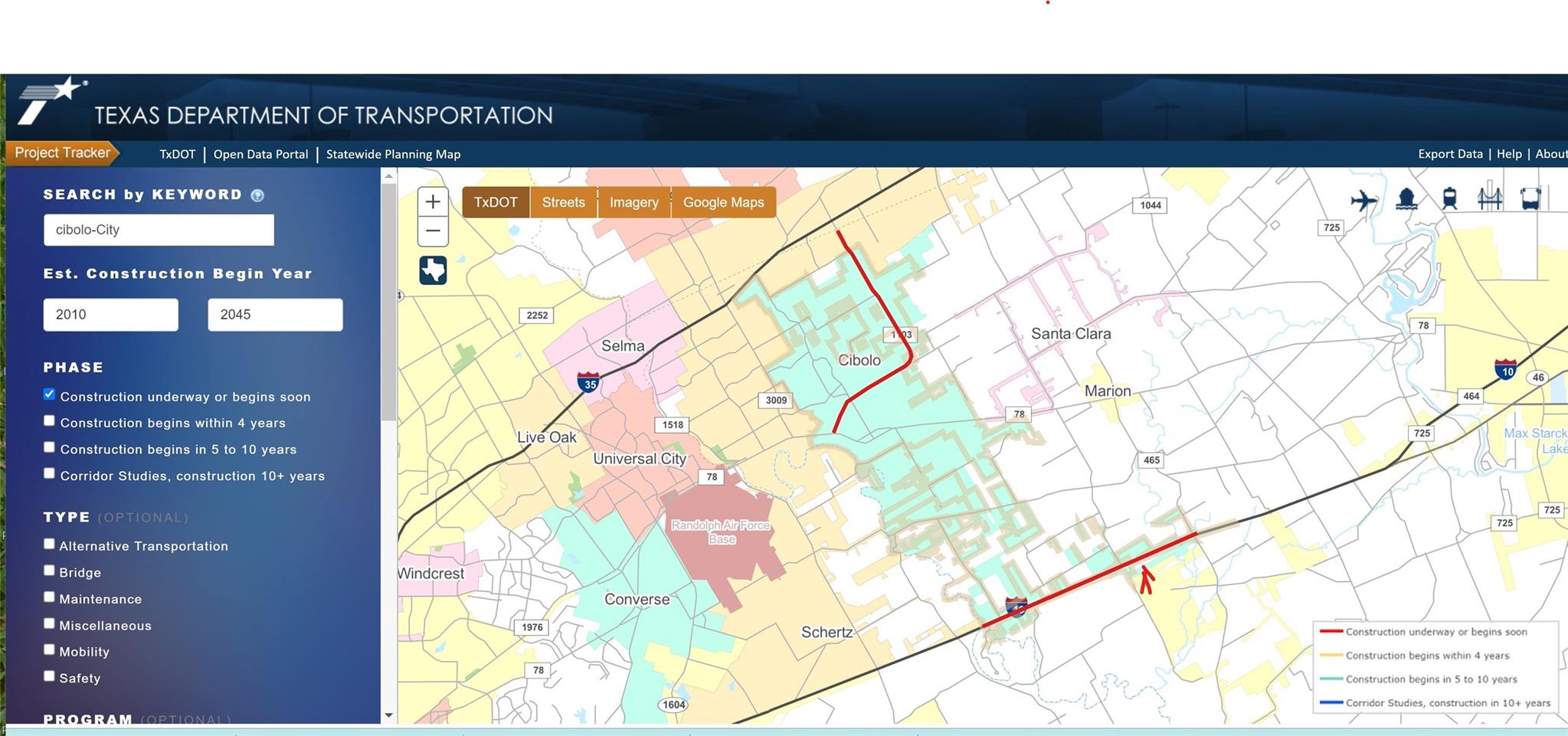Click the route 46 oval marker
1568x736 pixels.
point(1538,378)
